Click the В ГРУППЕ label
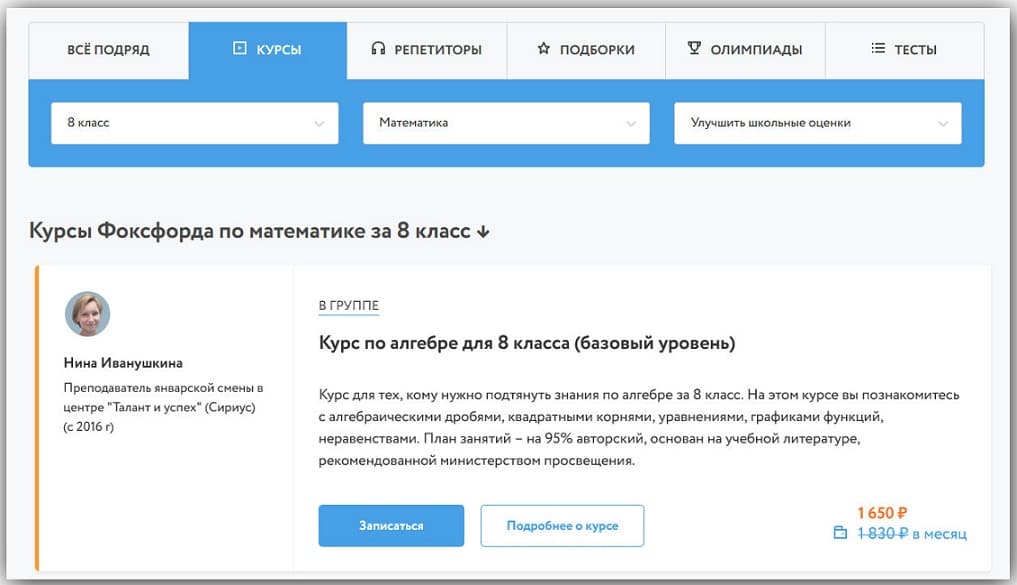 click(349, 305)
